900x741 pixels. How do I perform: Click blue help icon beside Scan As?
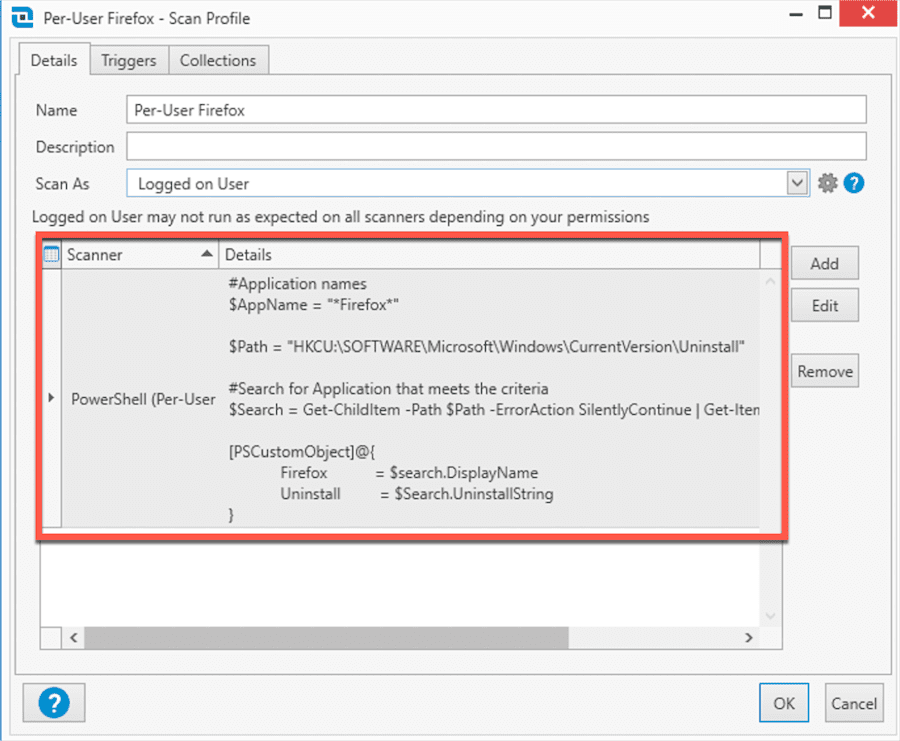click(854, 183)
